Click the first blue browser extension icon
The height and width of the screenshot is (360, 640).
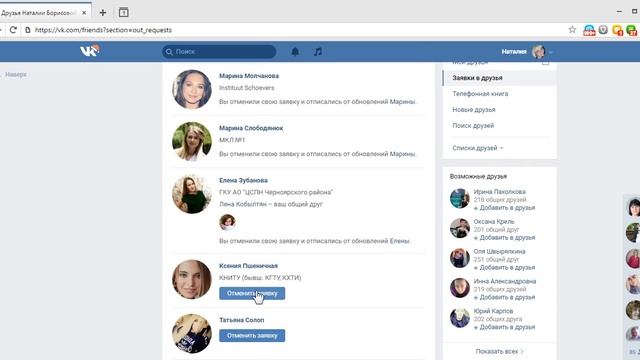click(589, 30)
